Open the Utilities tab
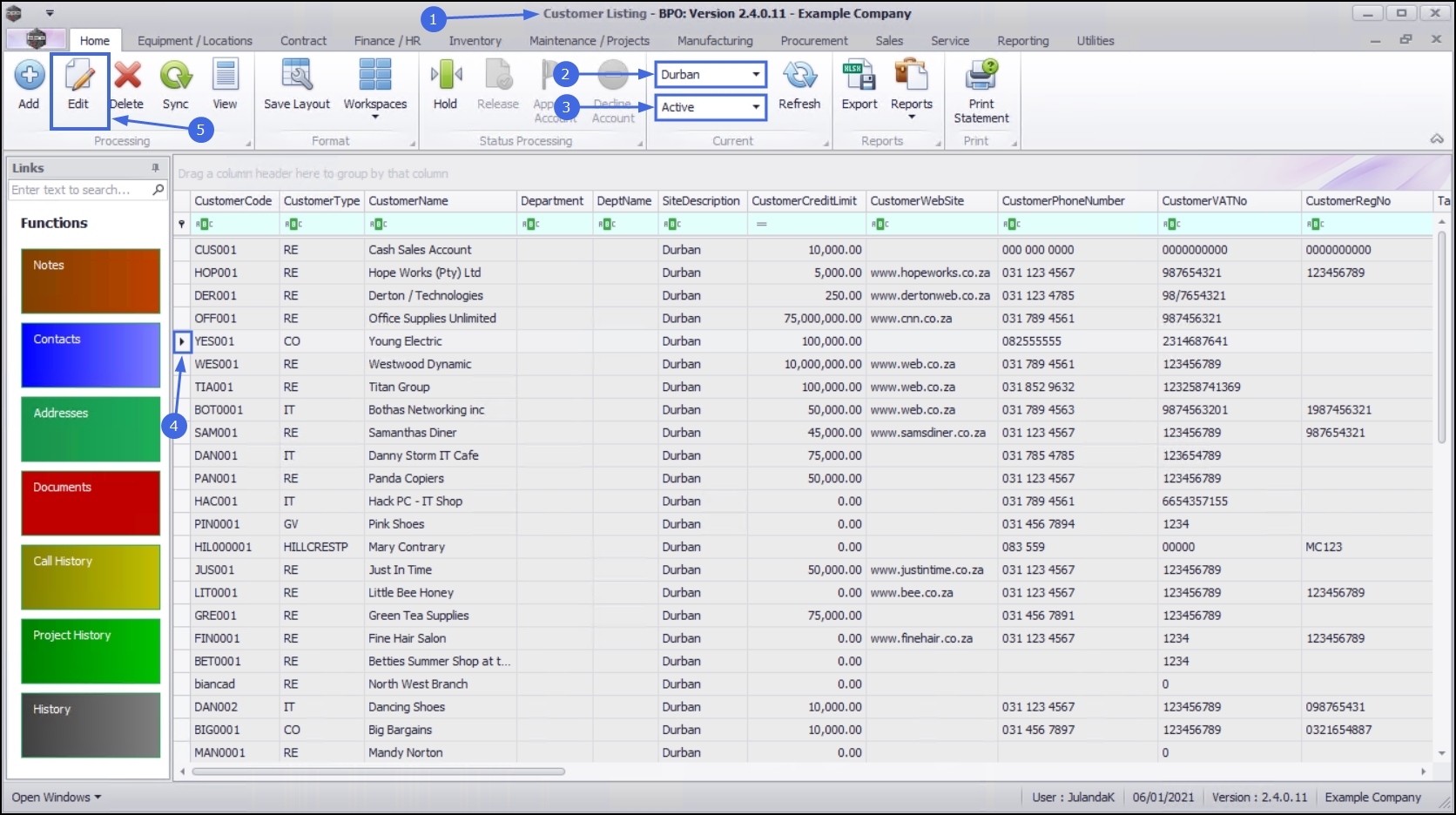Image resolution: width=1456 pixels, height=815 pixels. click(x=1095, y=40)
